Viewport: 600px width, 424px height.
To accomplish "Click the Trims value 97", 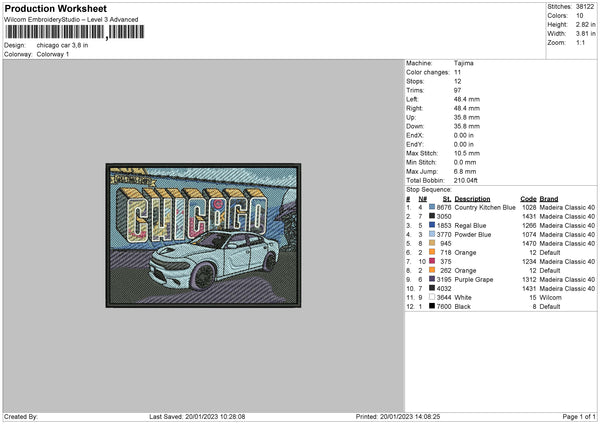I will (458, 90).
